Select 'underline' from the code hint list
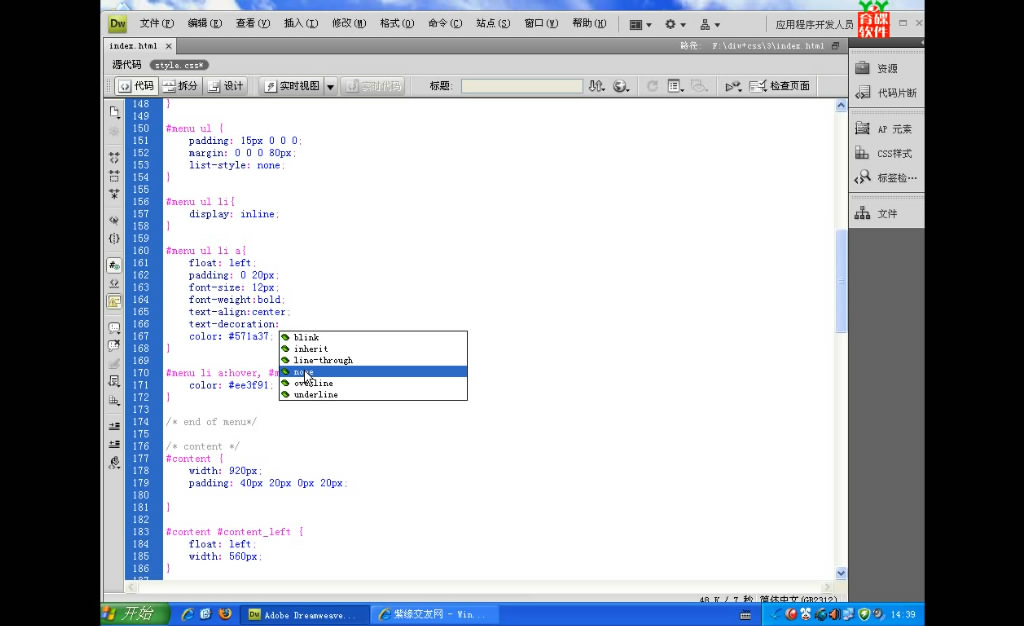Screen dimensions: 1024x626 (373, 394)
